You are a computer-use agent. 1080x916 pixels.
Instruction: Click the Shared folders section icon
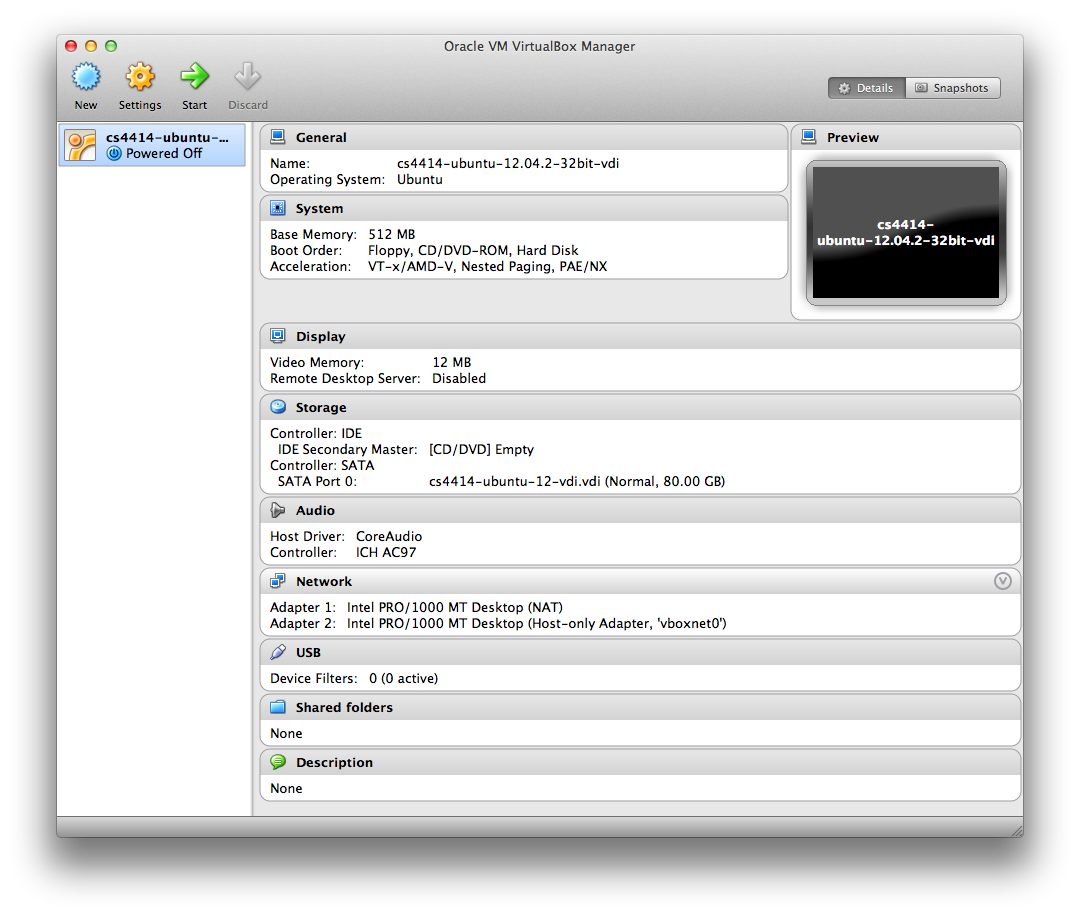click(x=277, y=707)
